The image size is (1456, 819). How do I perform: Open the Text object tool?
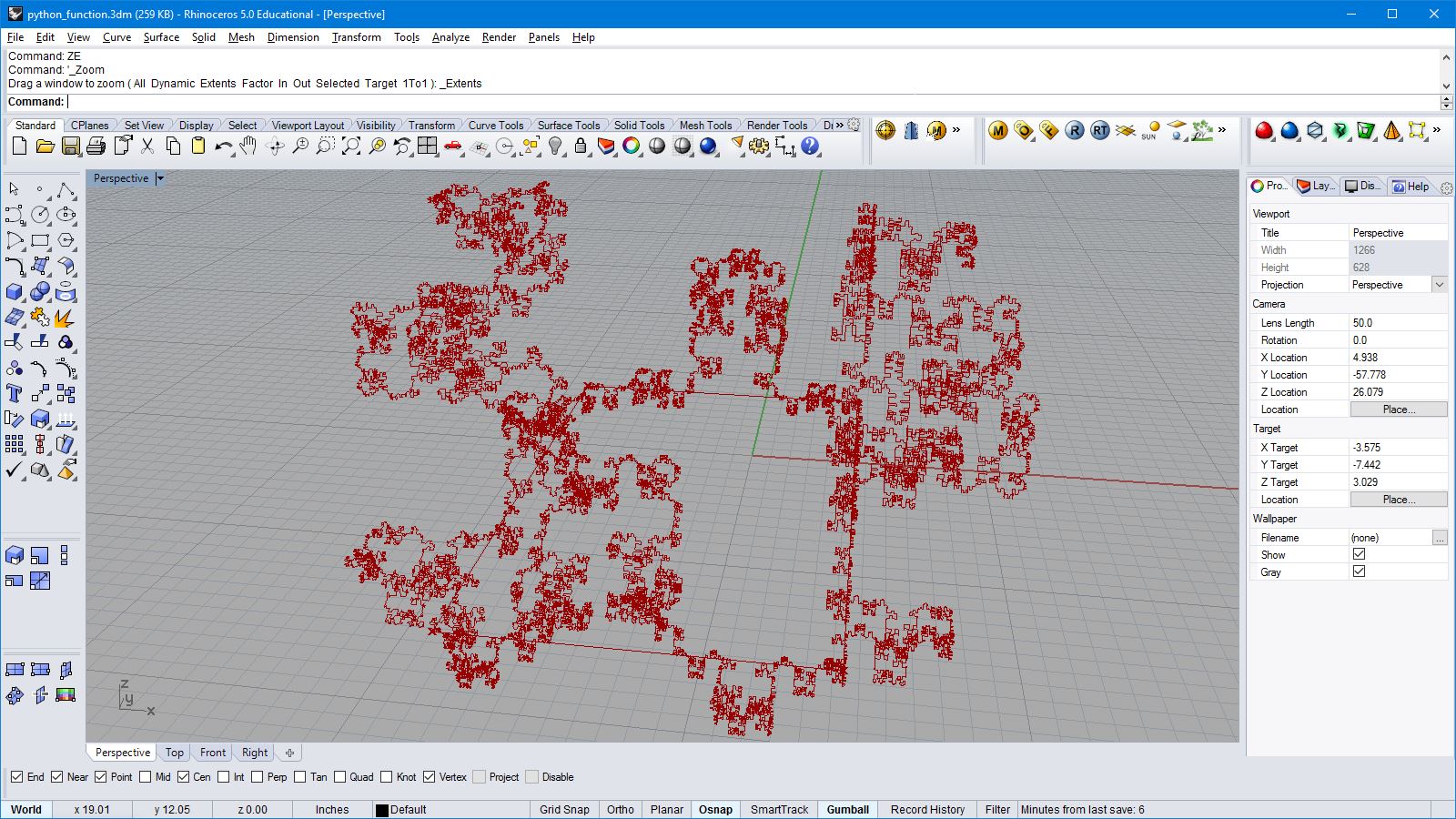pyautogui.click(x=15, y=393)
